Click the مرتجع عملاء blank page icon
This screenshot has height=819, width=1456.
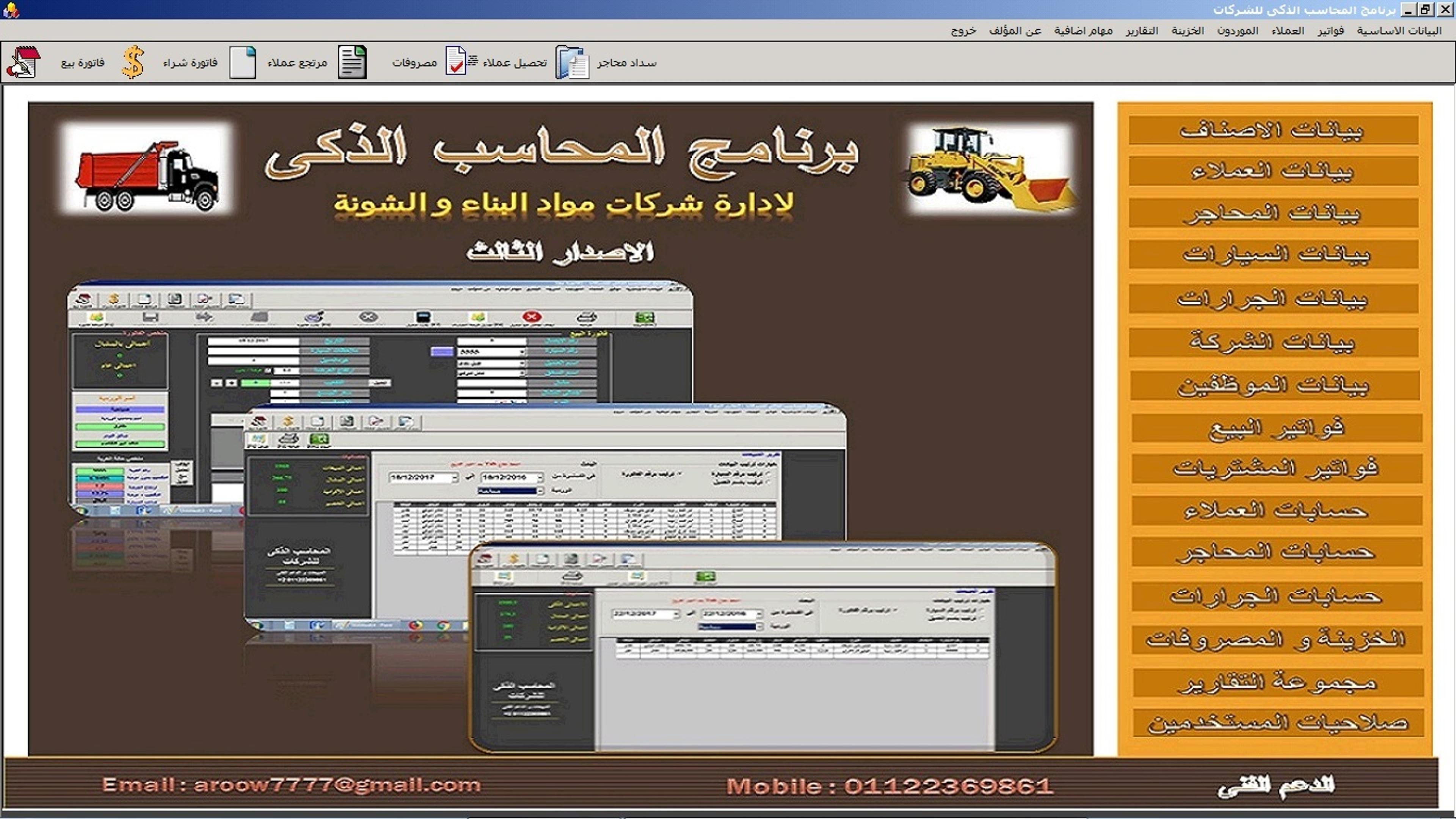pyautogui.click(x=243, y=62)
